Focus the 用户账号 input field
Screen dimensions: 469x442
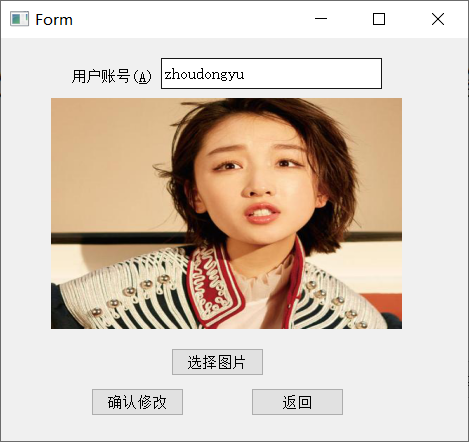coord(271,74)
